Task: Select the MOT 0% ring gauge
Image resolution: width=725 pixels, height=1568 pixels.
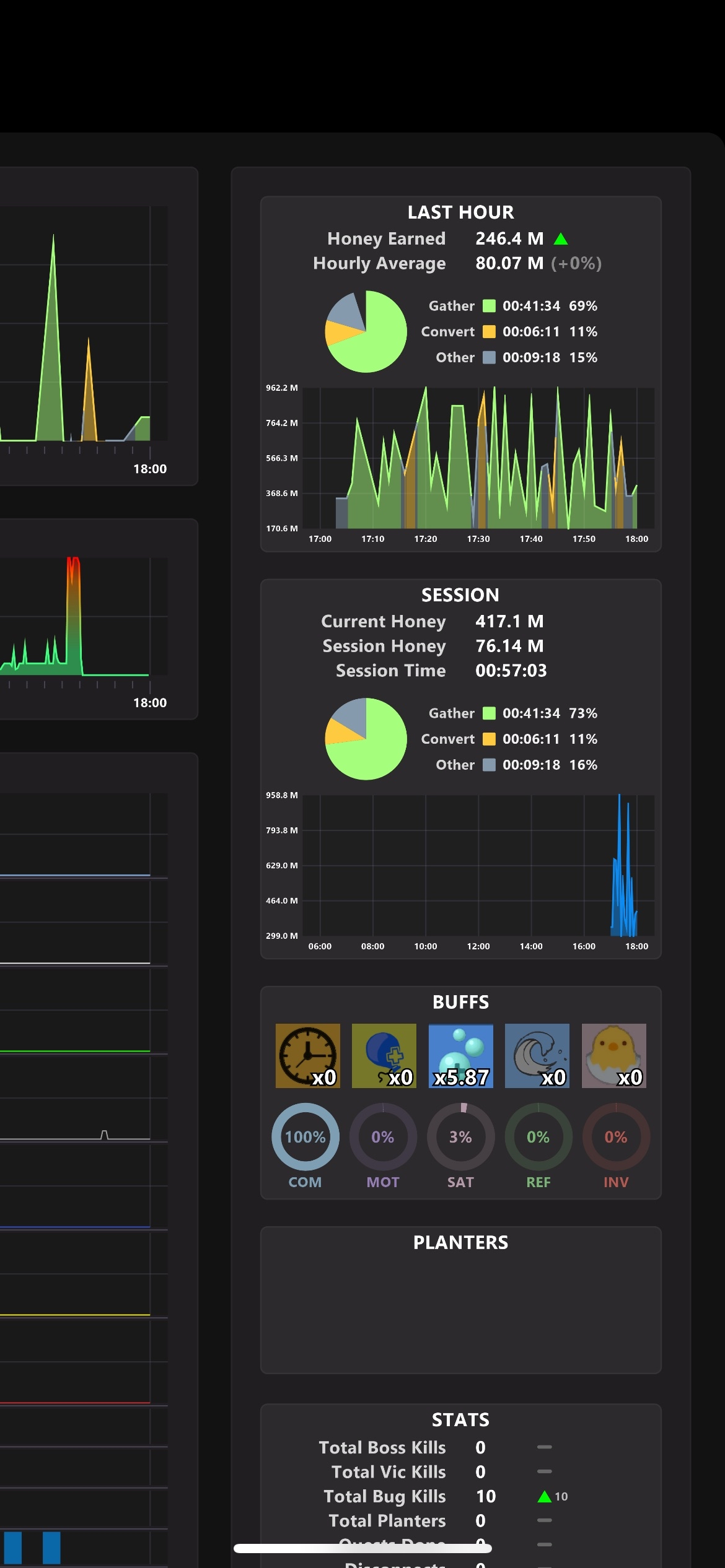Action: pos(383,1136)
